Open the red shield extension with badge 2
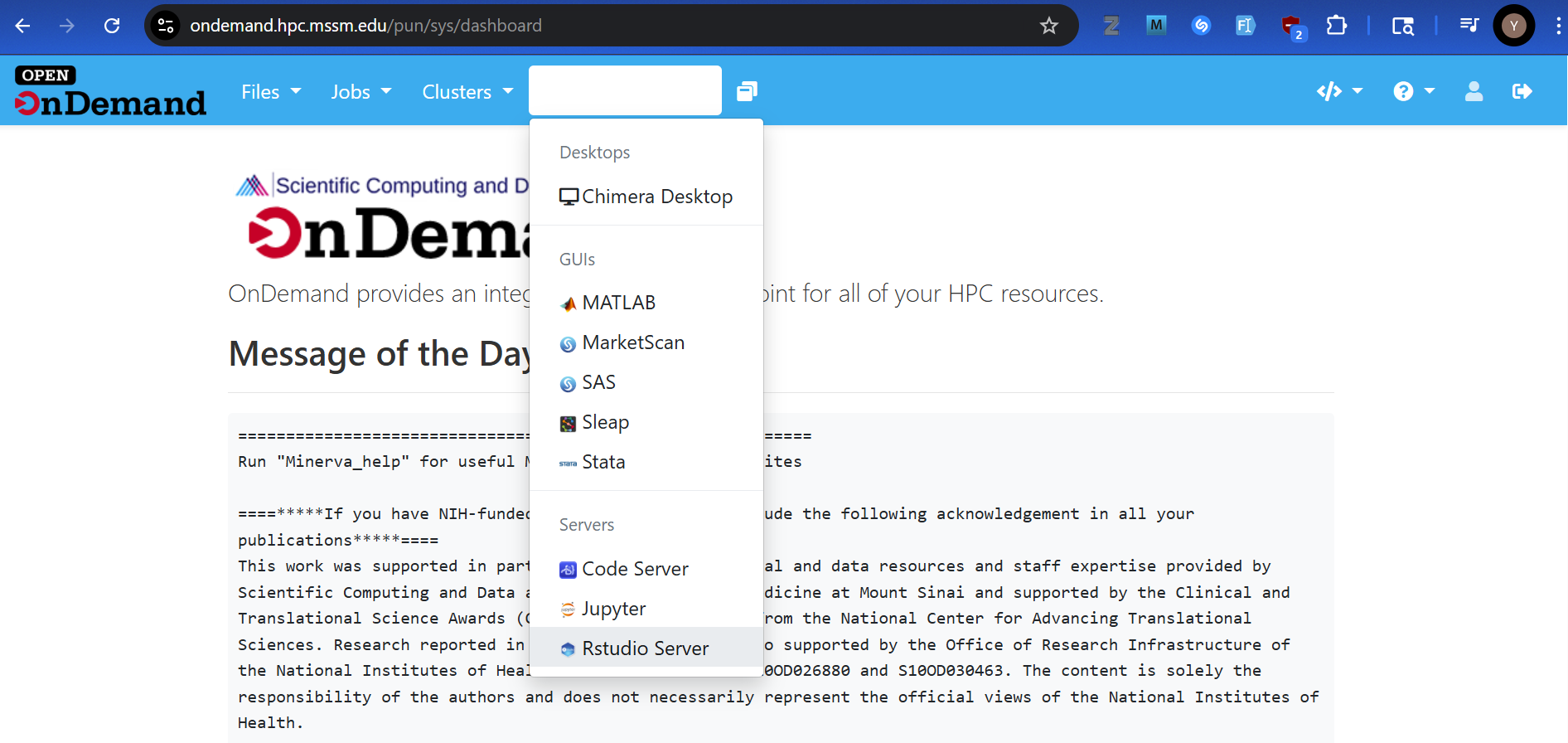This screenshot has width=1568, height=743. [1292, 27]
